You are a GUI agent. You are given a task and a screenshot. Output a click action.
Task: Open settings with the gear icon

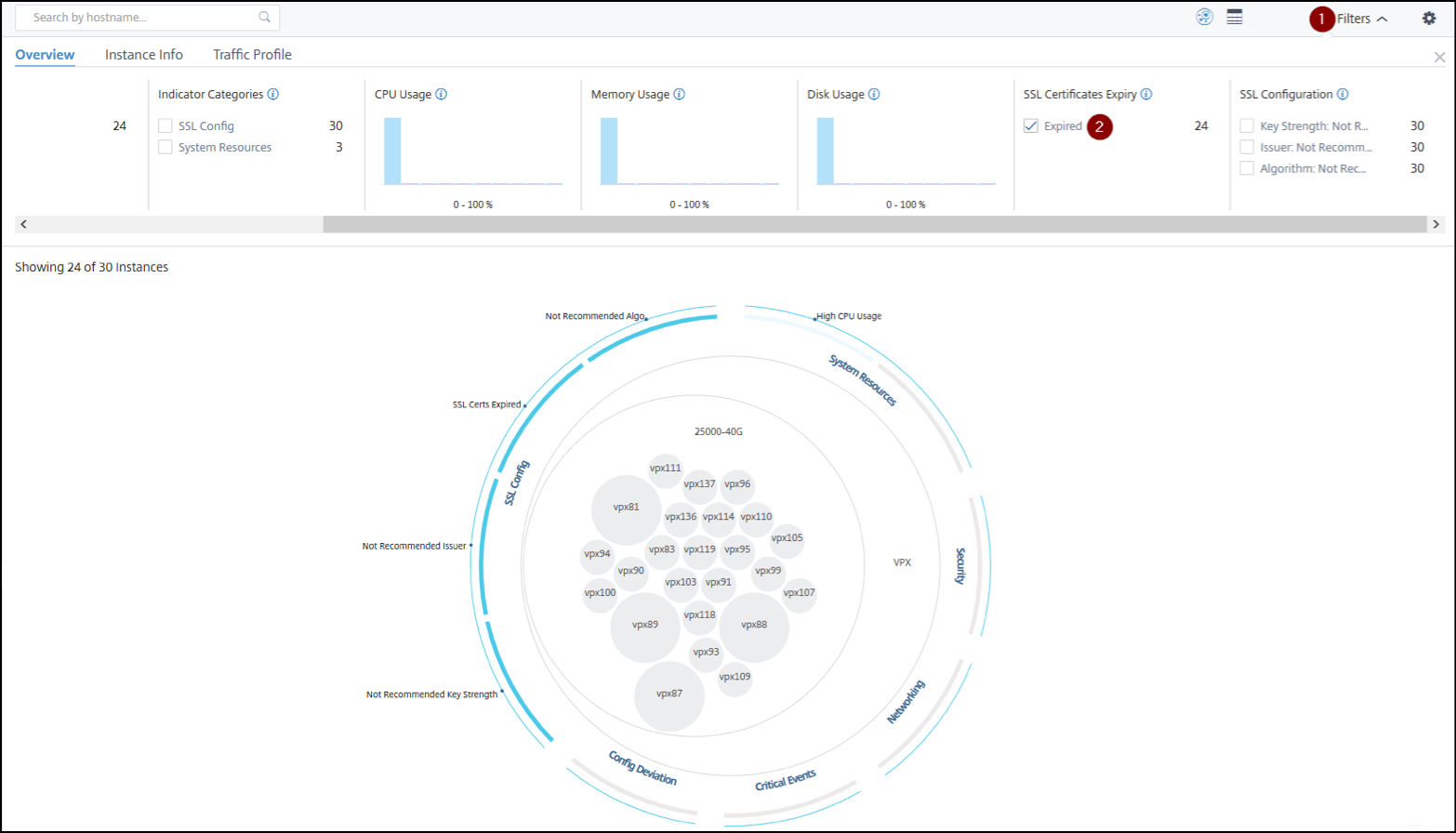(1429, 18)
